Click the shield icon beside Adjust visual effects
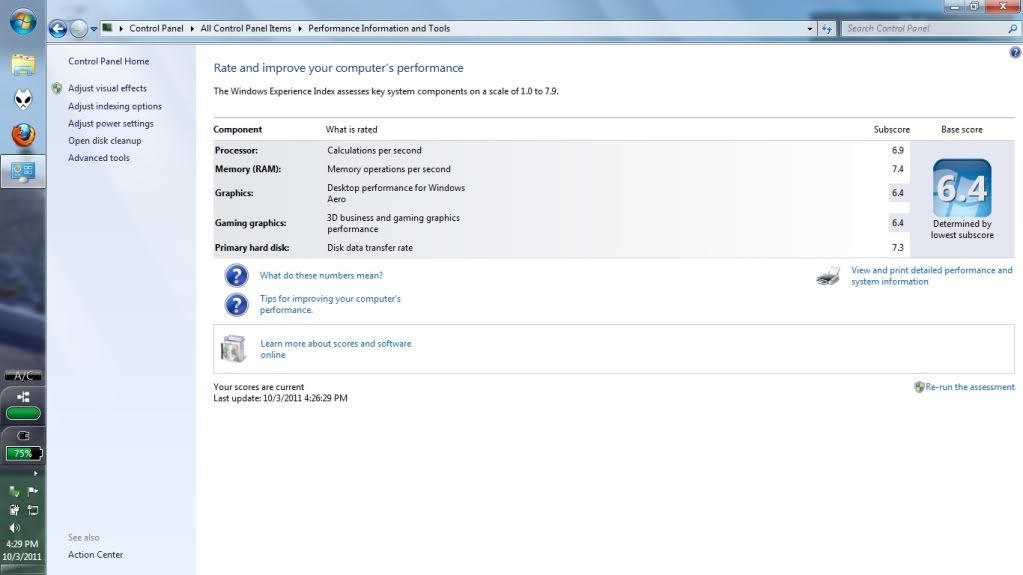 coord(57,88)
